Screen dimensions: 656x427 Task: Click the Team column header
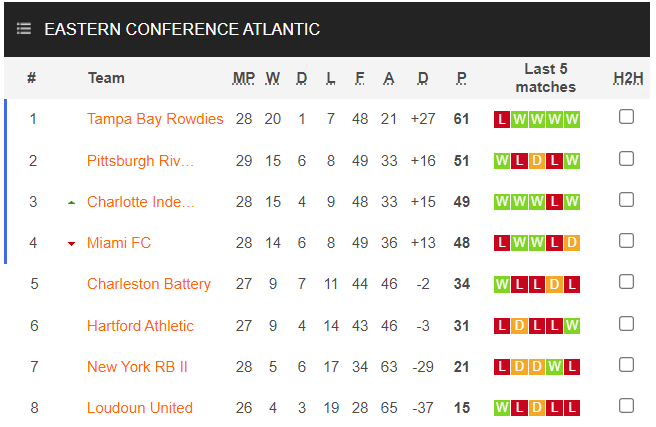106,78
